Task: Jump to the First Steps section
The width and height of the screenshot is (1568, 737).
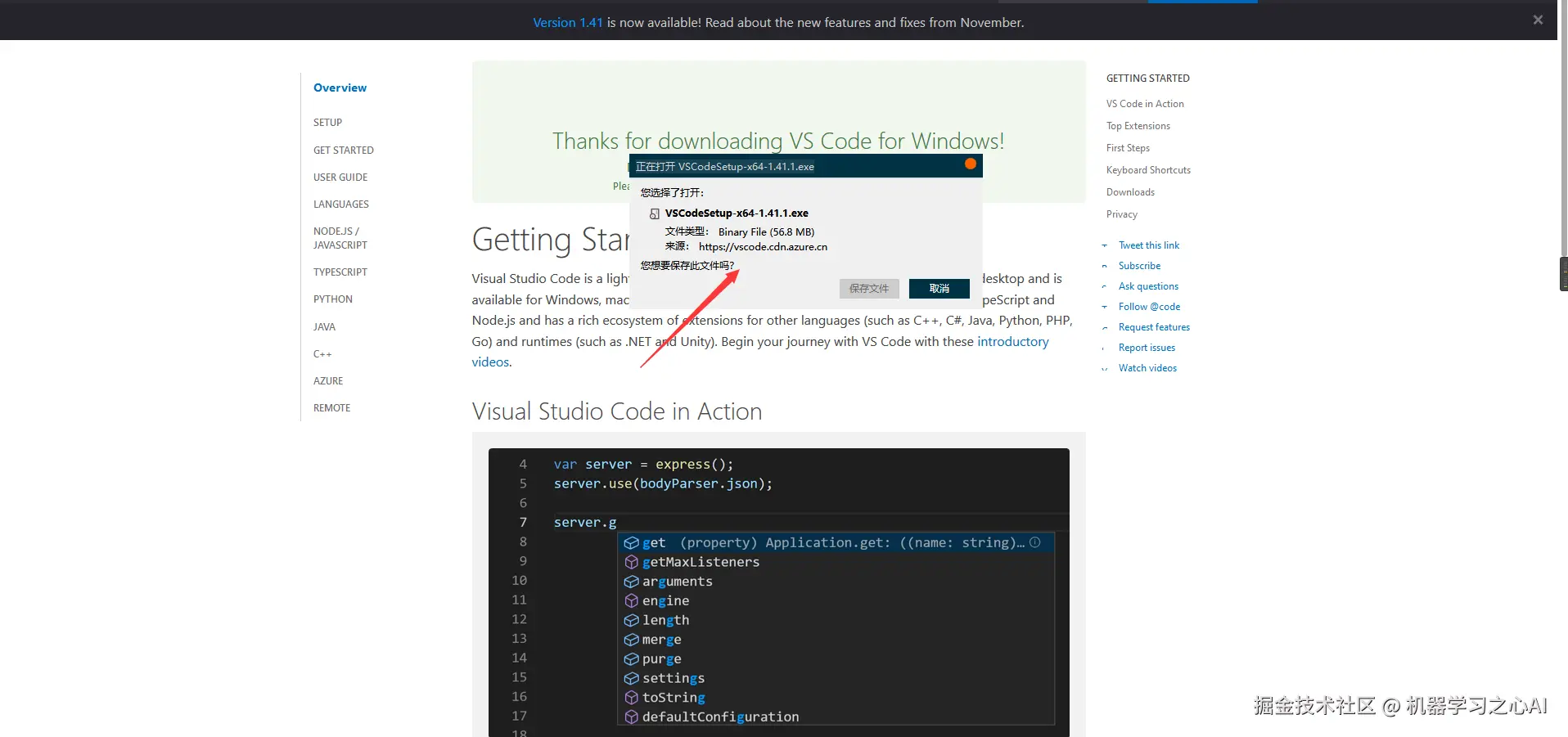Action: (x=1128, y=148)
